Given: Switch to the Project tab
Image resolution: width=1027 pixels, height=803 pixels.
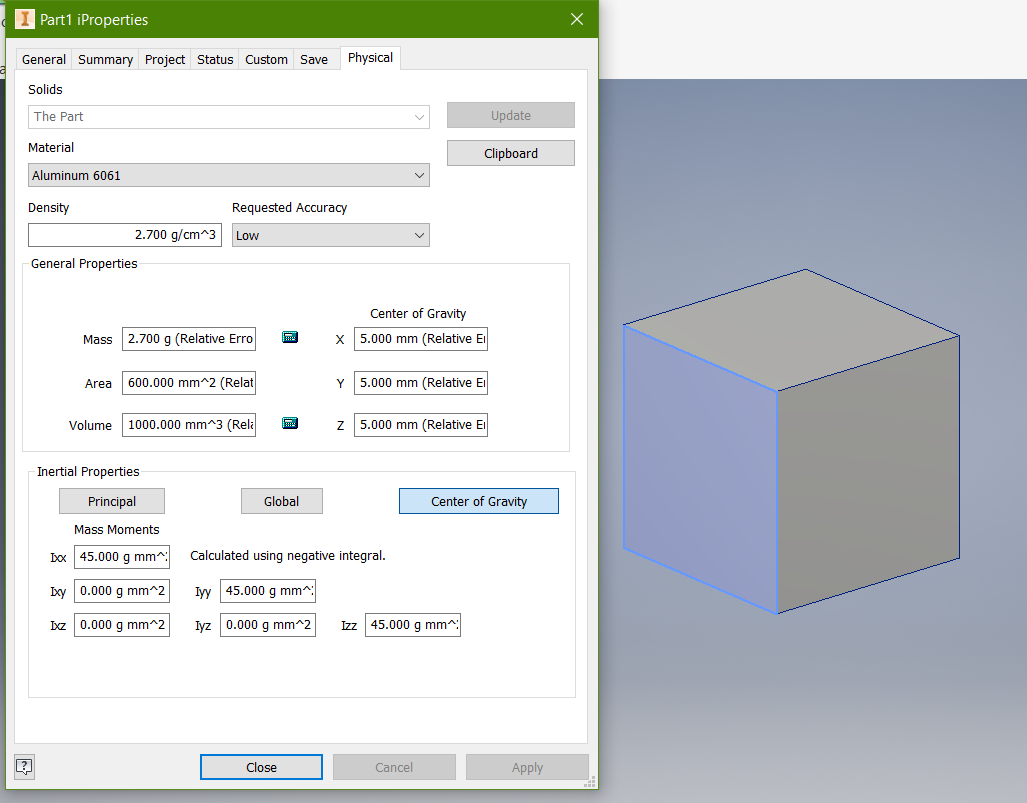Looking at the screenshot, I should (x=165, y=60).
